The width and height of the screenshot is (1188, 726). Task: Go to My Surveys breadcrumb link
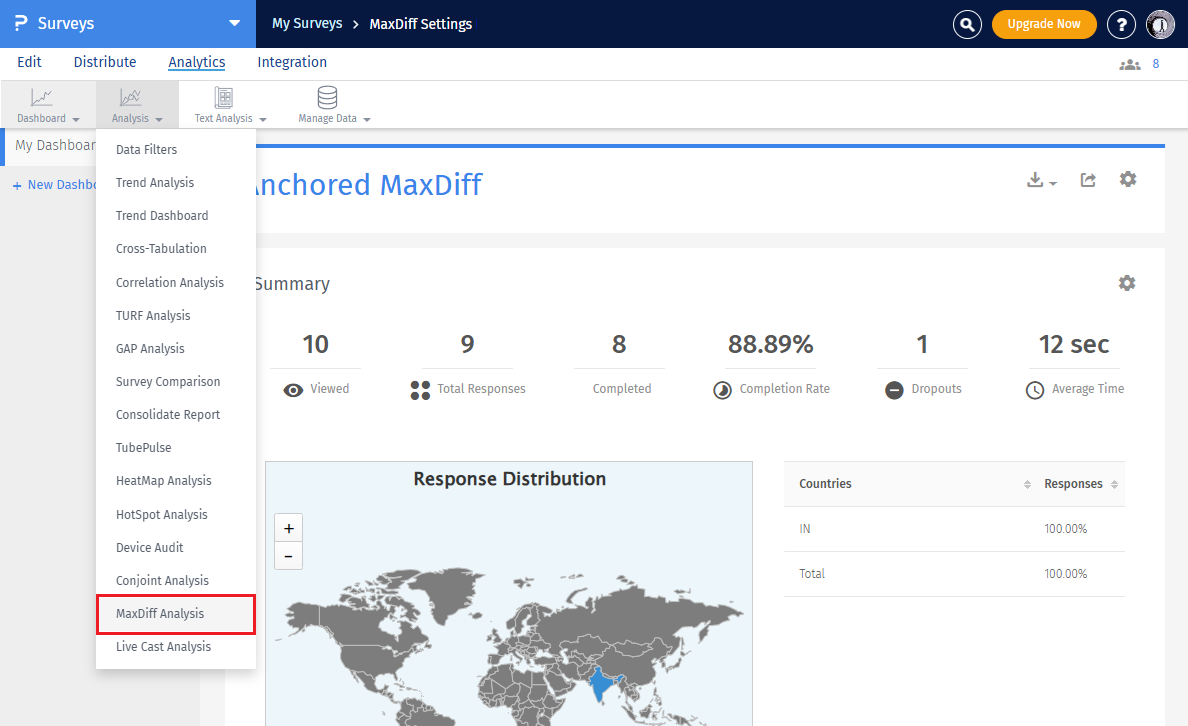pyautogui.click(x=307, y=24)
